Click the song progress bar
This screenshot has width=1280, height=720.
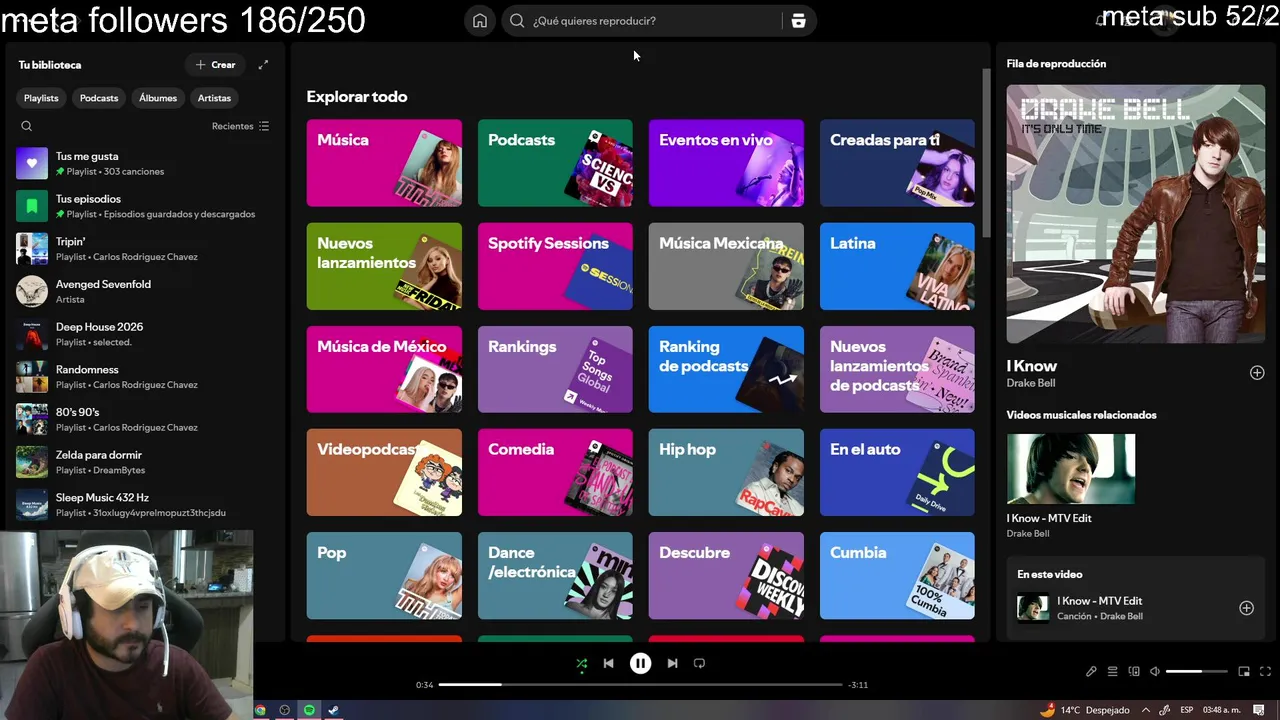pyautogui.click(x=640, y=685)
